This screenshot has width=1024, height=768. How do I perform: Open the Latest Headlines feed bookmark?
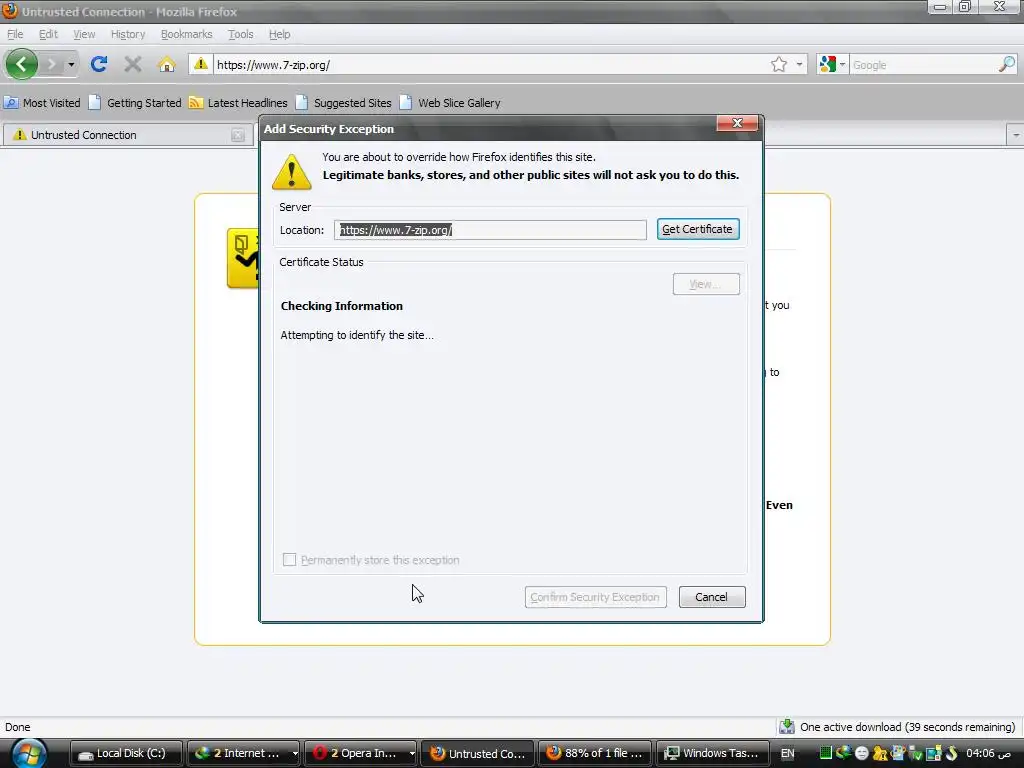(238, 103)
